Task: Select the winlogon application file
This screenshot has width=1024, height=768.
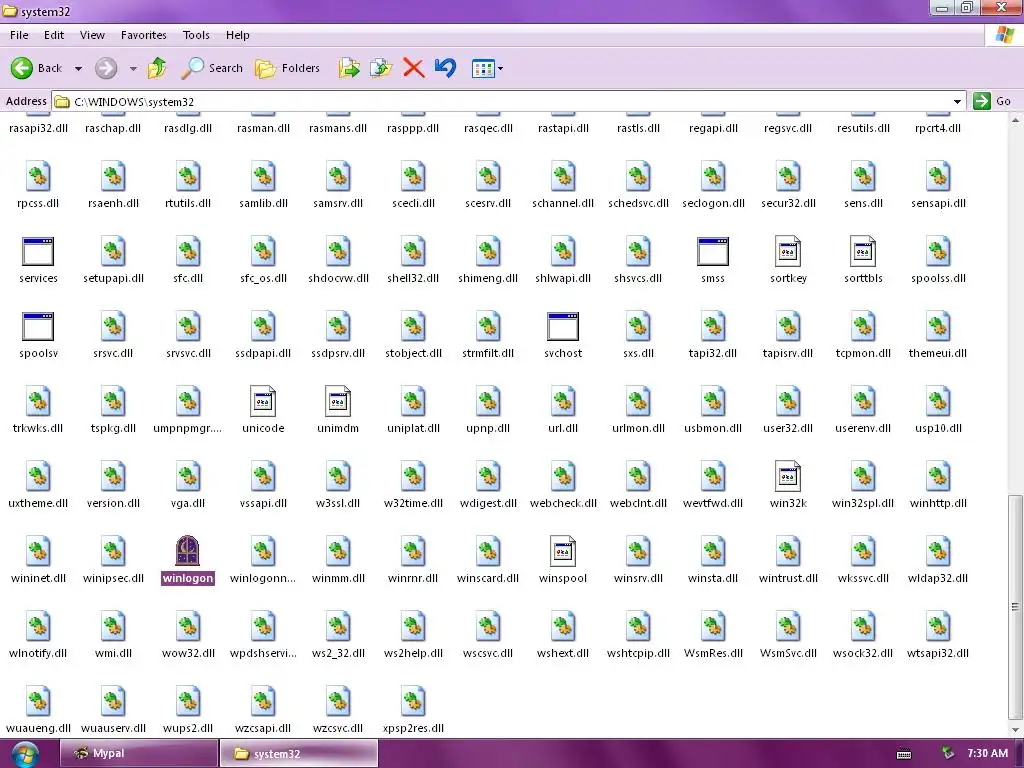Action: pos(187,560)
